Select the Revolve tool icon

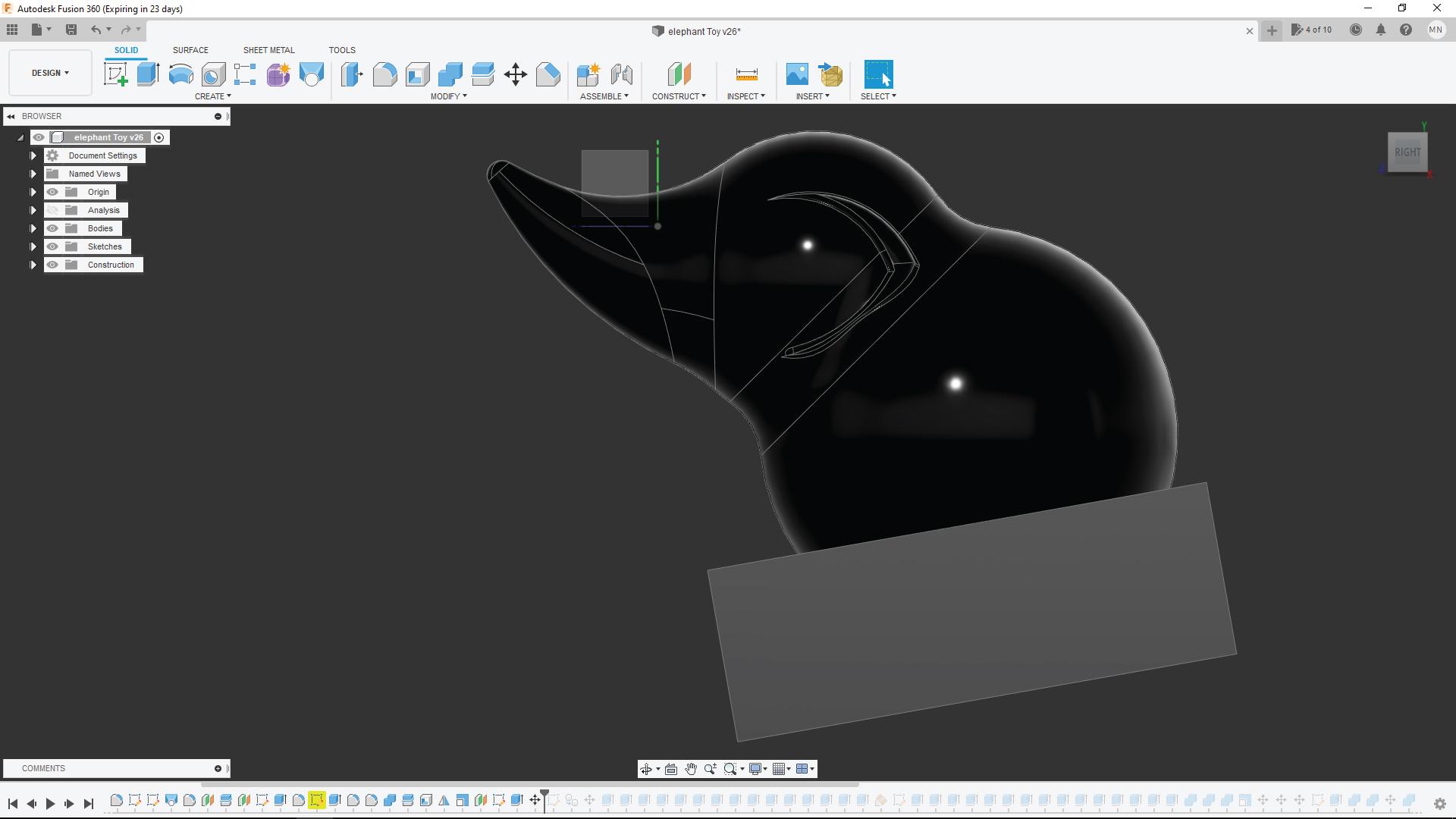click(x=180, y=74)
